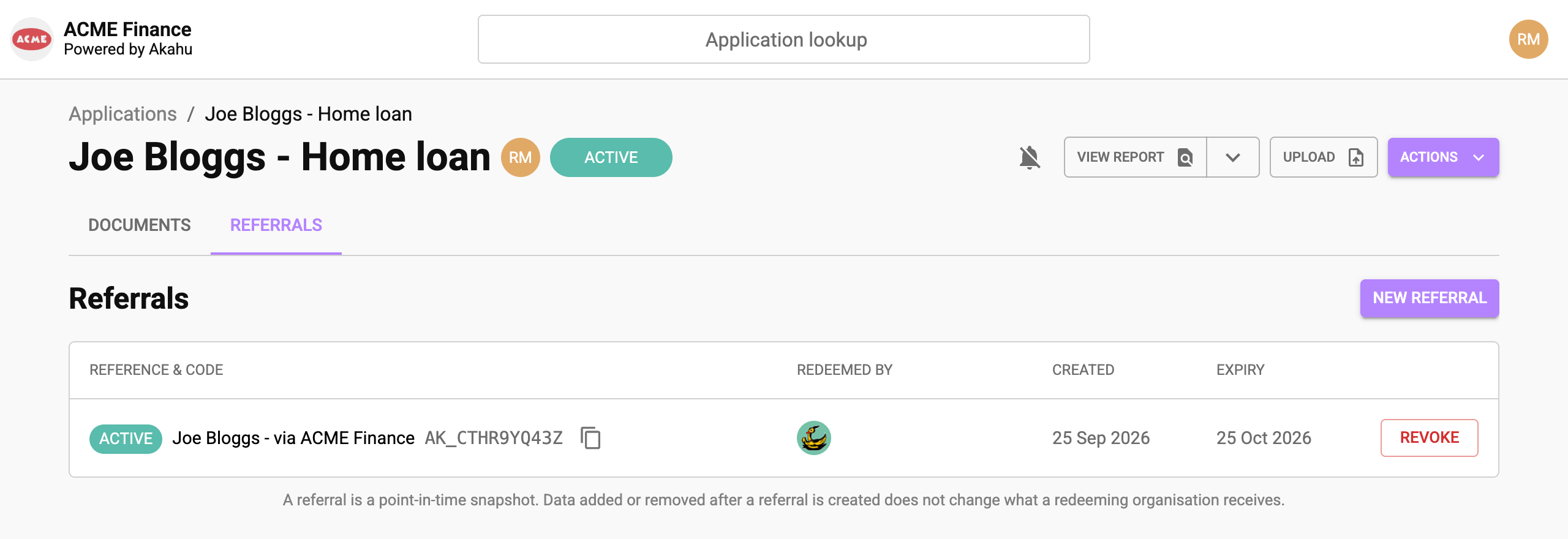Click the created date 25 Sep 2026
The image size is (1568, 539).
point(1101,438)
